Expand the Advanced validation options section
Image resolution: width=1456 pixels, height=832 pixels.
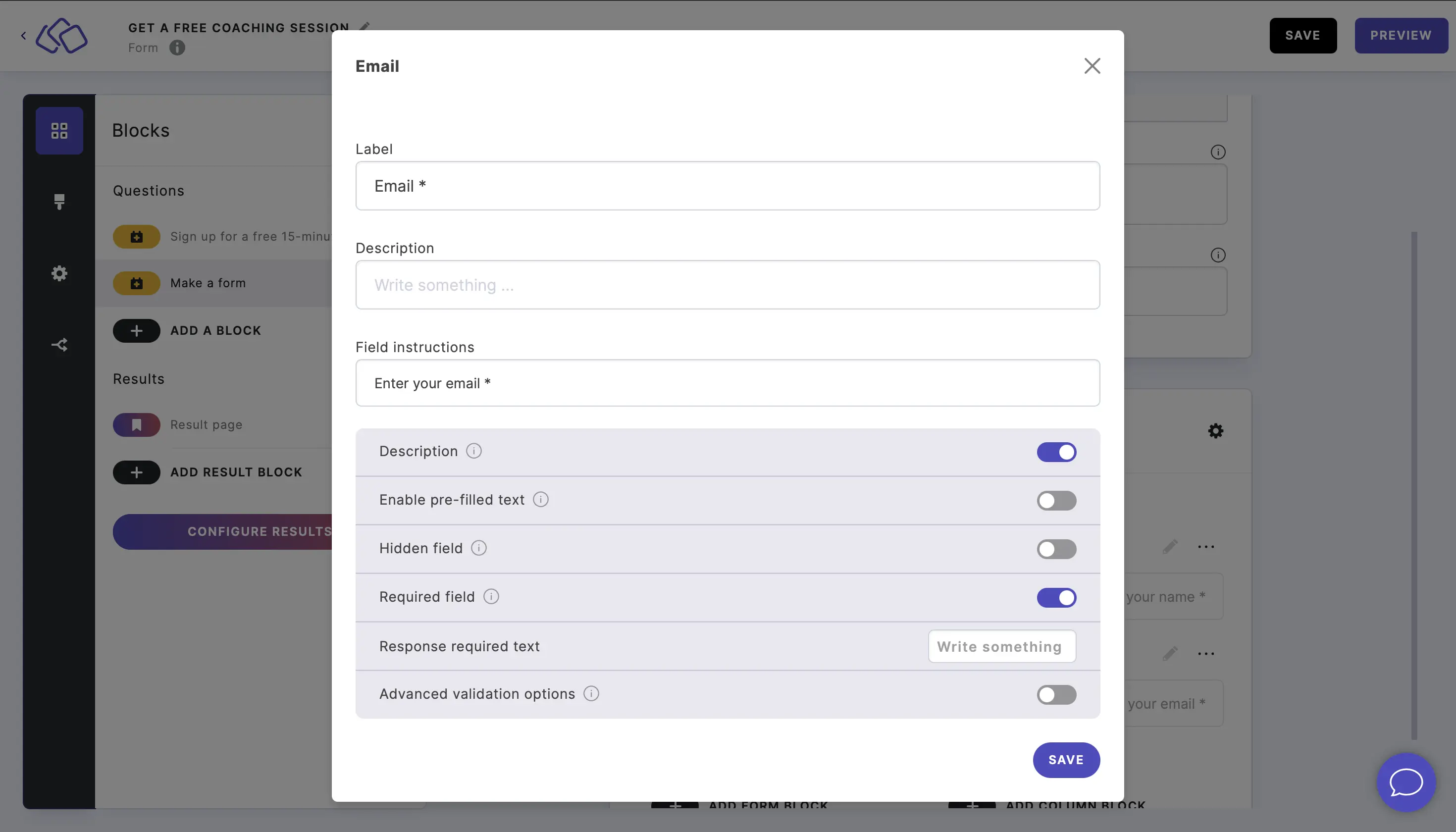pos(1057,695)
